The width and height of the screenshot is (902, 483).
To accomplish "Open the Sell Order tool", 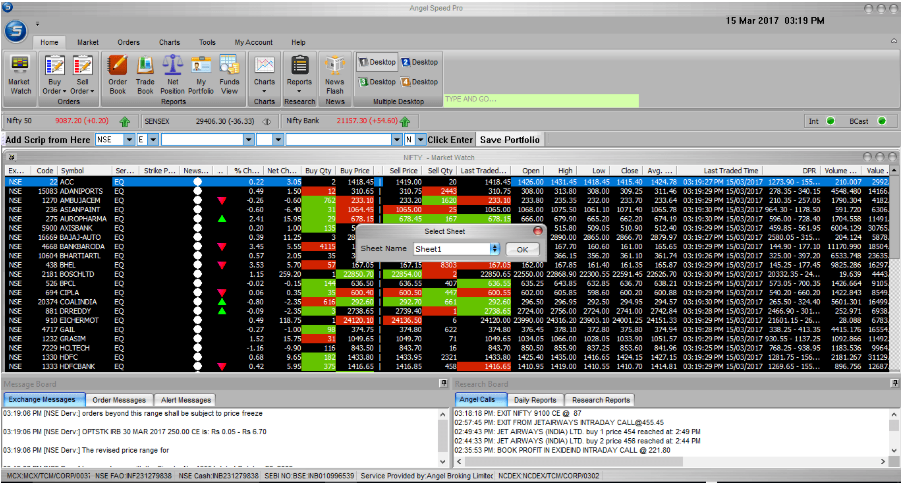I will [x=82, y=75].
